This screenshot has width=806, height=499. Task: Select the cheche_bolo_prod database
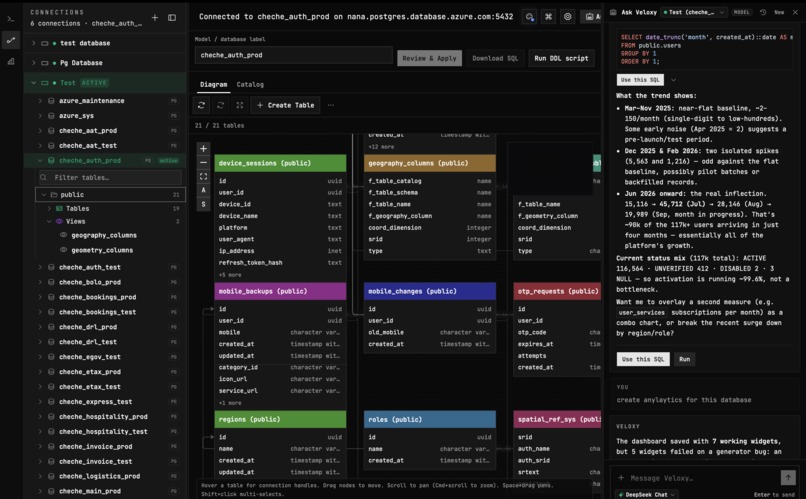89,282
